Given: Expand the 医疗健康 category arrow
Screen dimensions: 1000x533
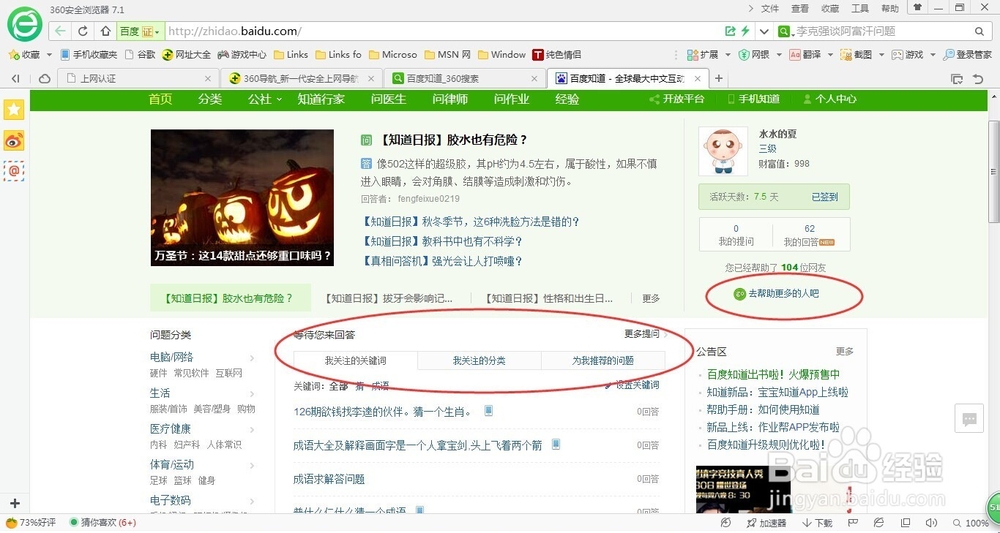Looking at the screenshot, I should click(252, 429).
